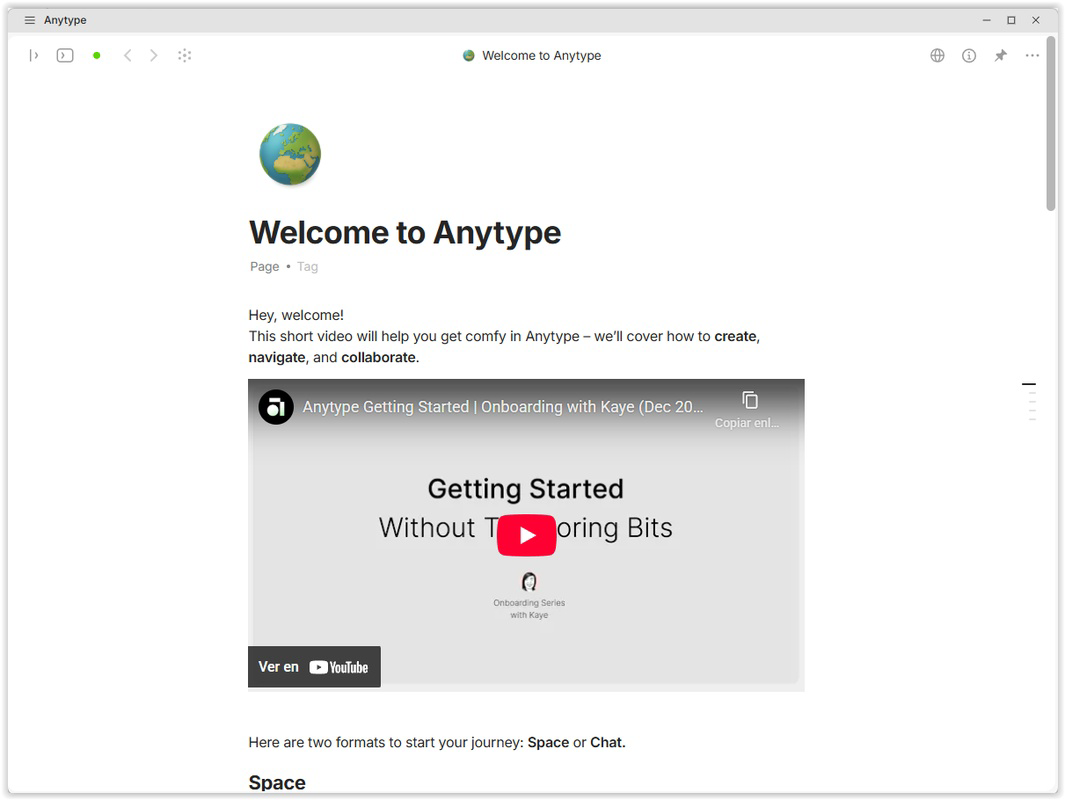The width and height of the screenshot is (1065, 800).
Task: Go forward to the next page
Action: pyautogui.click(x=154, y=56)
